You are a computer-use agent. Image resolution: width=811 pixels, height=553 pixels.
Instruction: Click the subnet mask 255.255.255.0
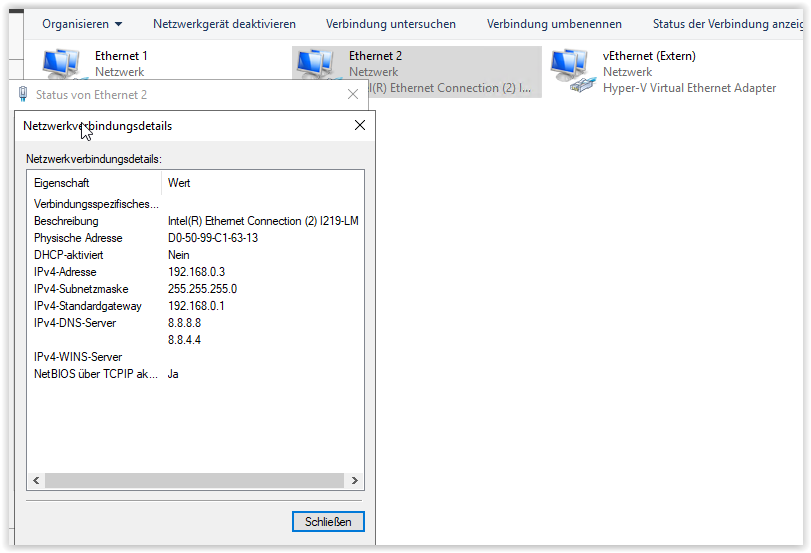tap(203, 289)
